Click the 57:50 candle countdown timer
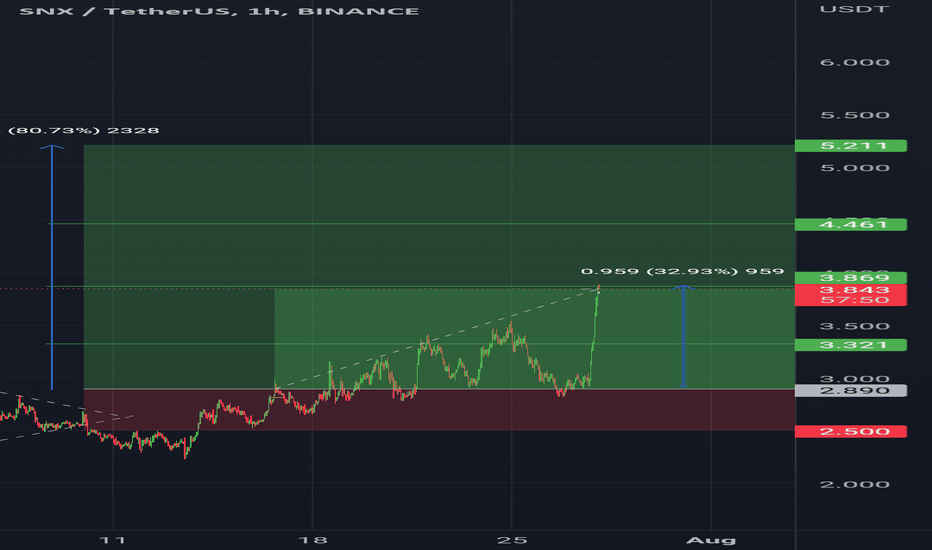 point(854,300)
